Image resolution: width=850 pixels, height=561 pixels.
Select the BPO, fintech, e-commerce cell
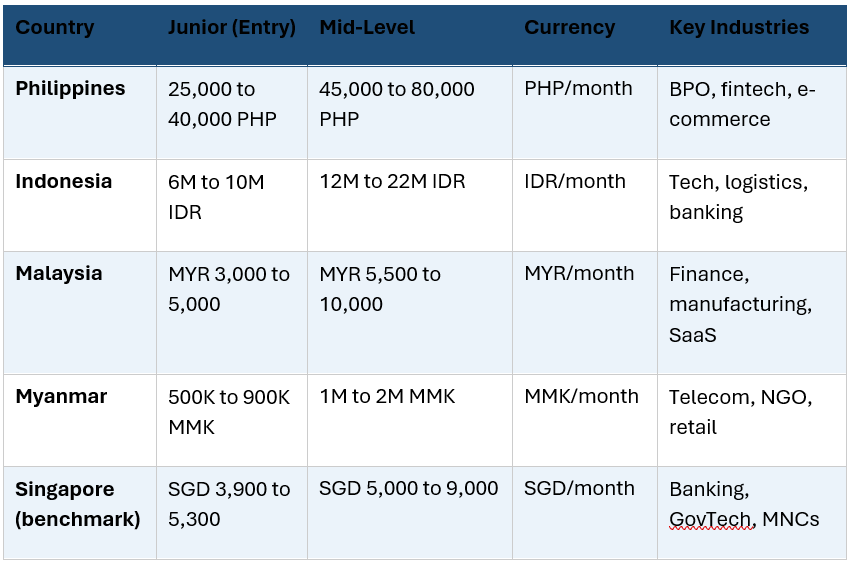pyautogui.click(x=752, y=112)
